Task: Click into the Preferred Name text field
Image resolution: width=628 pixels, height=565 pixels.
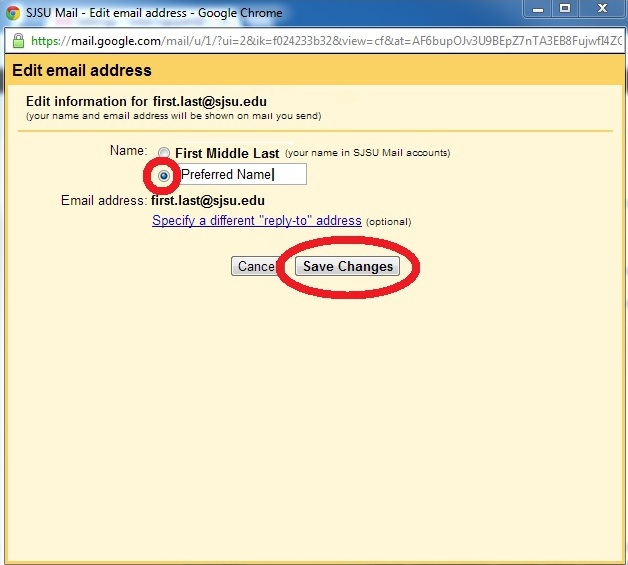Action: pyautogui.click(x=241, y=175)
